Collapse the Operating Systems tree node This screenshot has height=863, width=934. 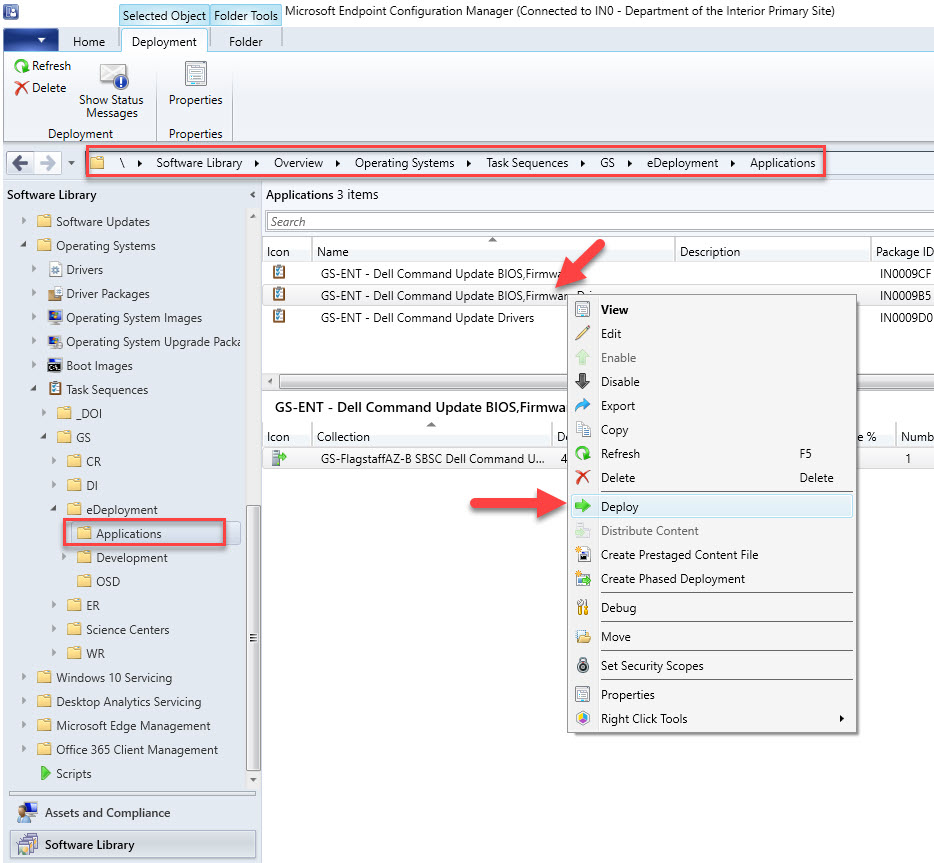pyautogui.click(x=24, y=245)
